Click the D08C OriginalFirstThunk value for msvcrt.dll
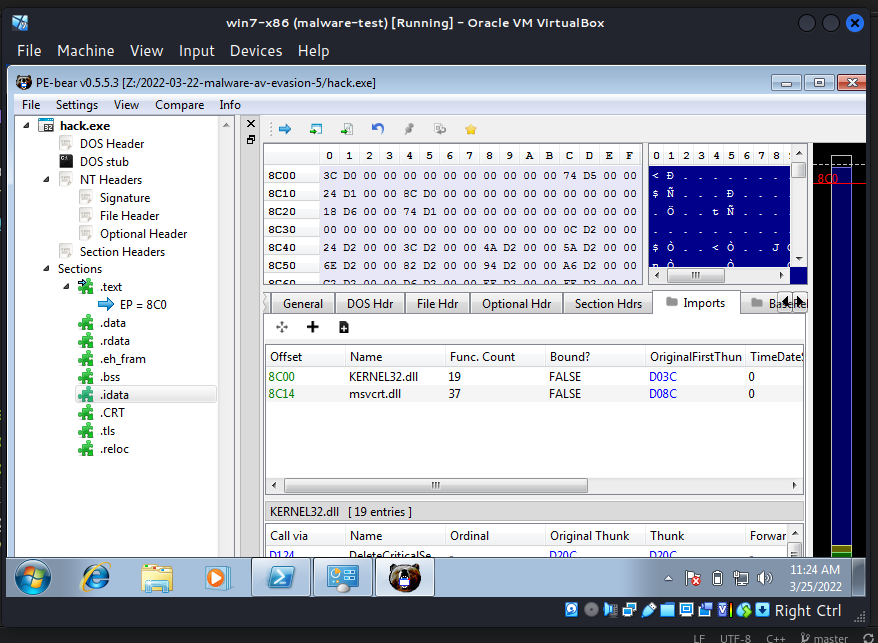This screenshot has height=643, width=878. click(662, 394)
